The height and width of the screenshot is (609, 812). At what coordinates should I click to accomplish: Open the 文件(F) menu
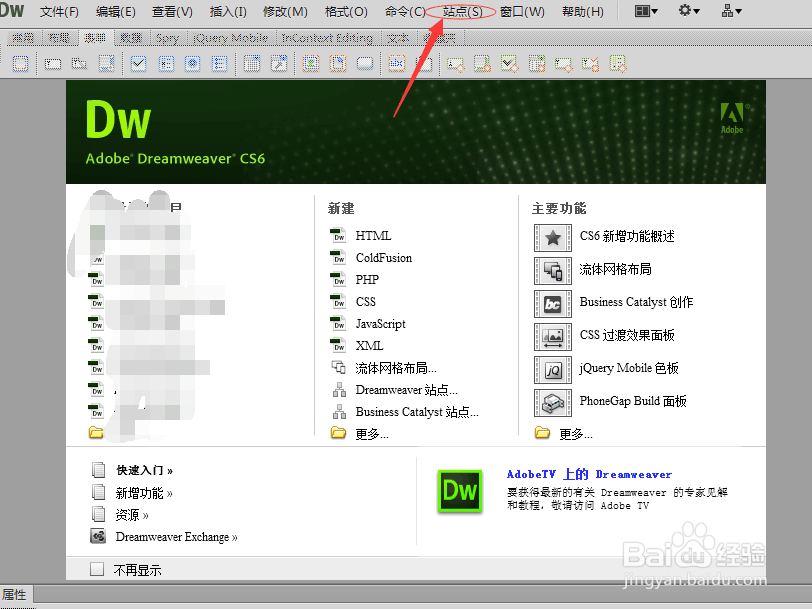[x=59, y=11]
